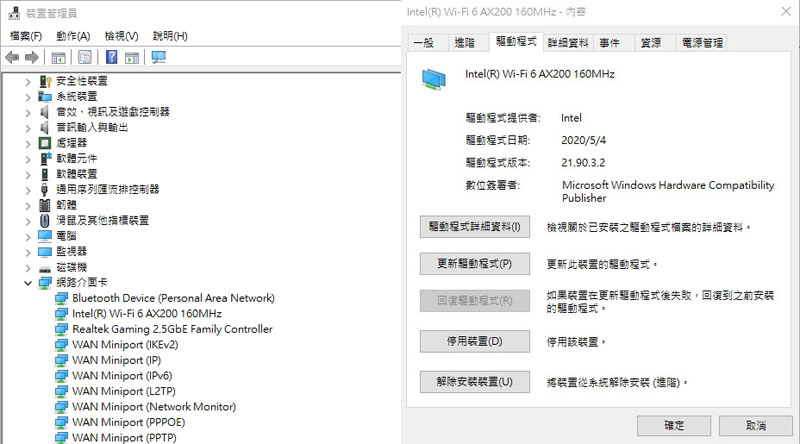Click the Bluetooth Device adapter icon
Image resolution: width=800 pixels, height=444 pixels.
point(61,298)
